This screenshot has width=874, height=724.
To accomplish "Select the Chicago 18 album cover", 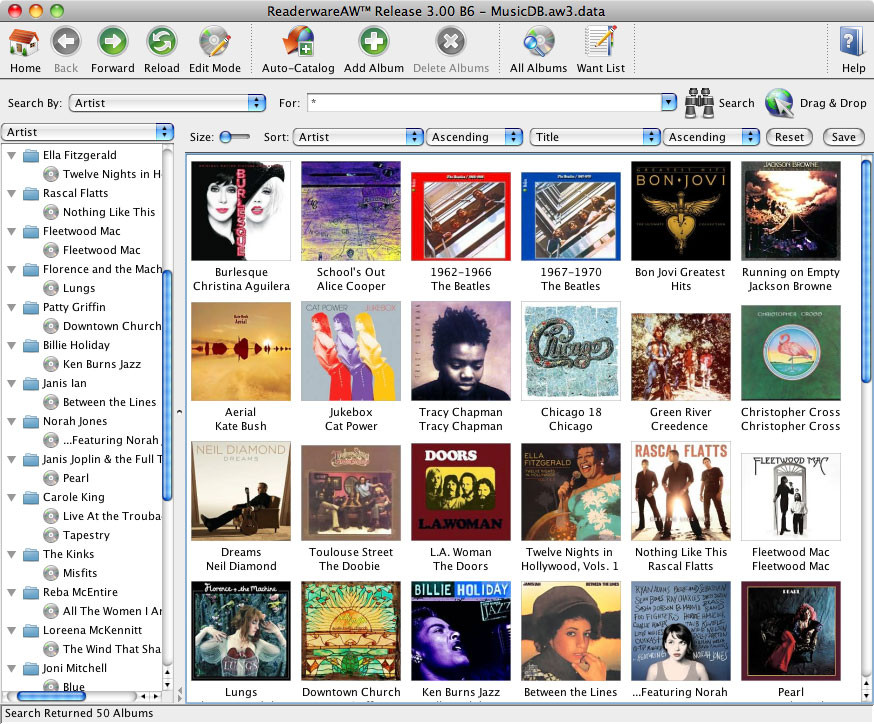I will click(x=571, y=351).
